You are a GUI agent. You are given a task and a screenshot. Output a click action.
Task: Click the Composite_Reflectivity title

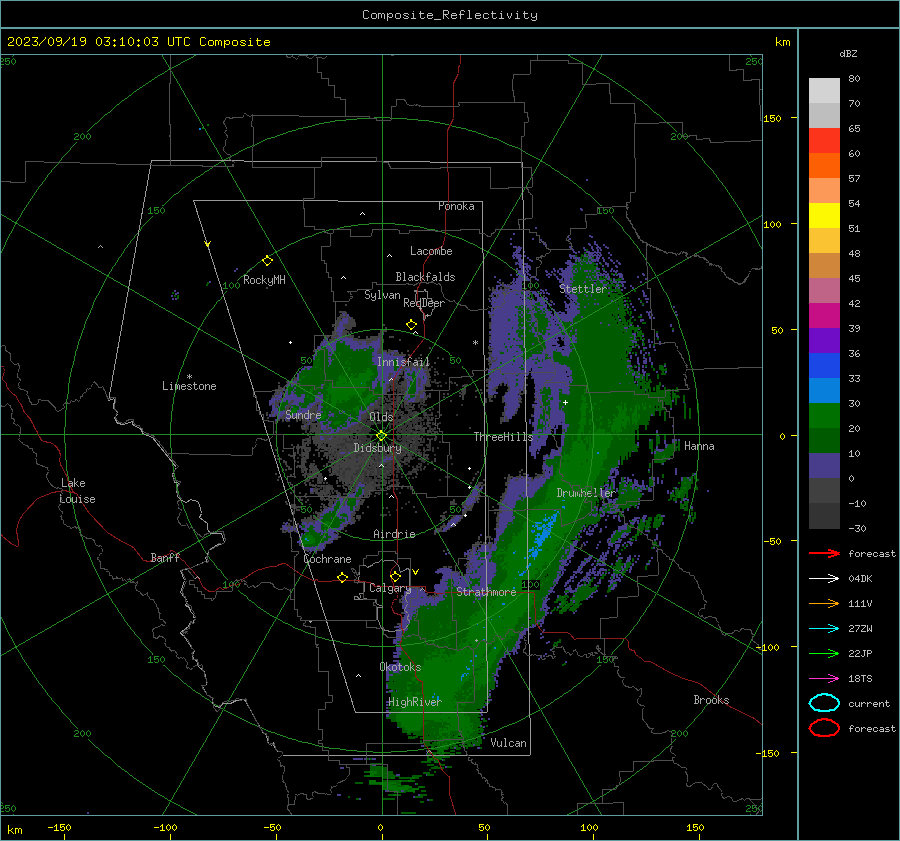(450, 15)
